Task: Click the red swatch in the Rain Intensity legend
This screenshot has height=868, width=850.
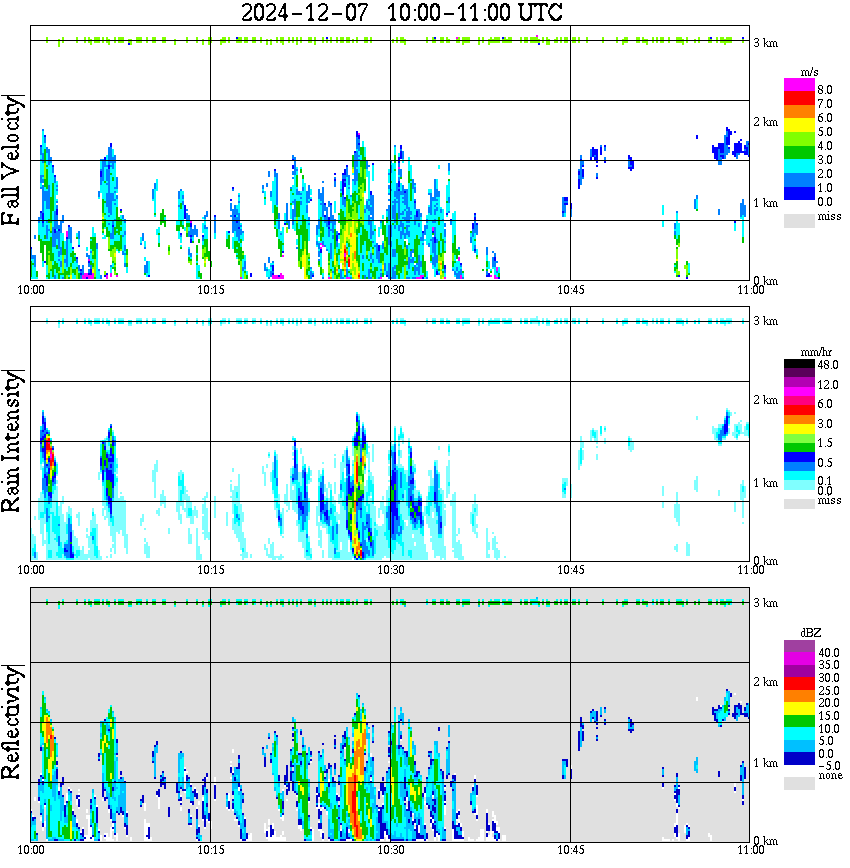Action: 799,409
